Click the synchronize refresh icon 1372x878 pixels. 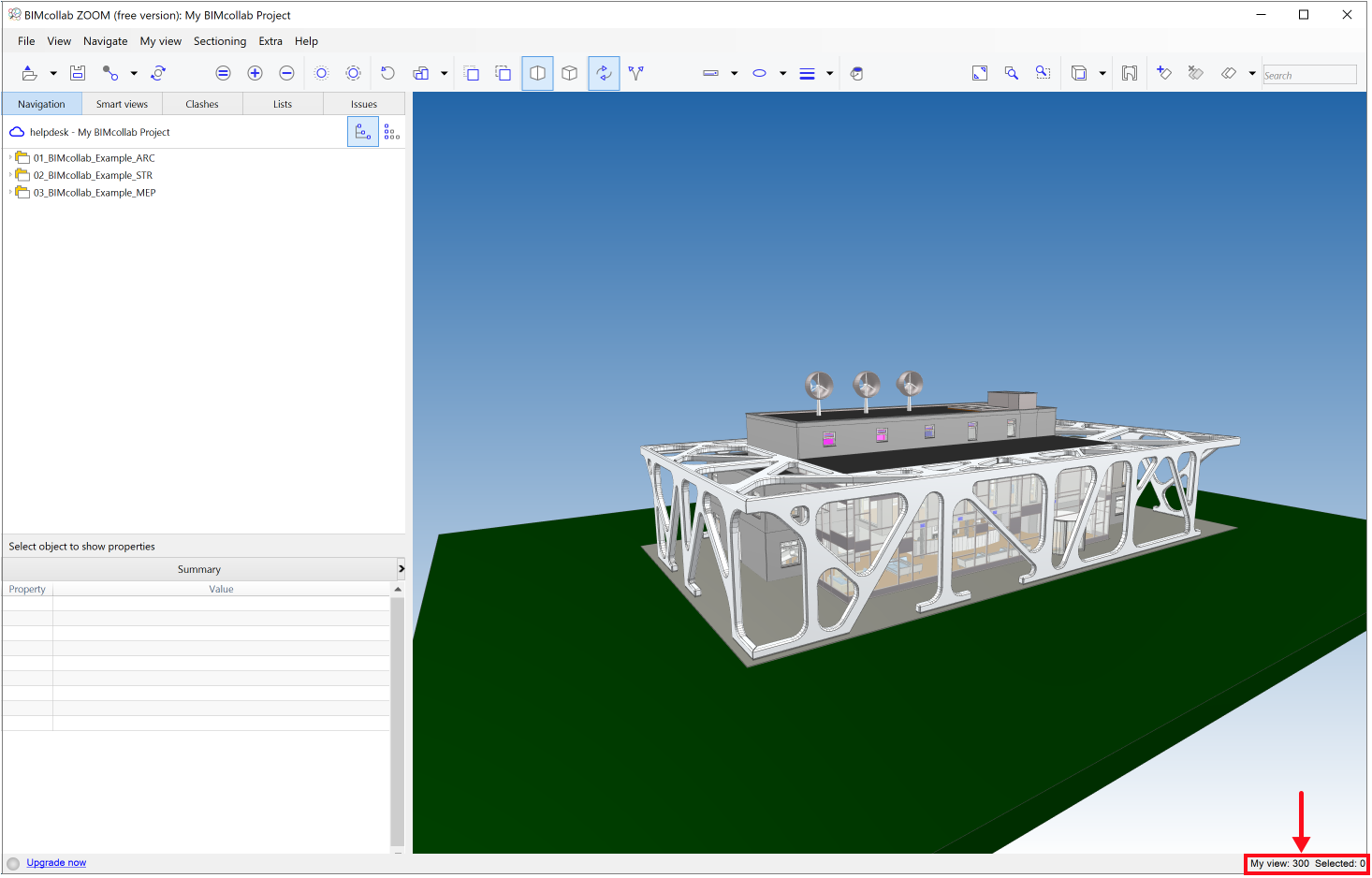click(x=158, y=73)
